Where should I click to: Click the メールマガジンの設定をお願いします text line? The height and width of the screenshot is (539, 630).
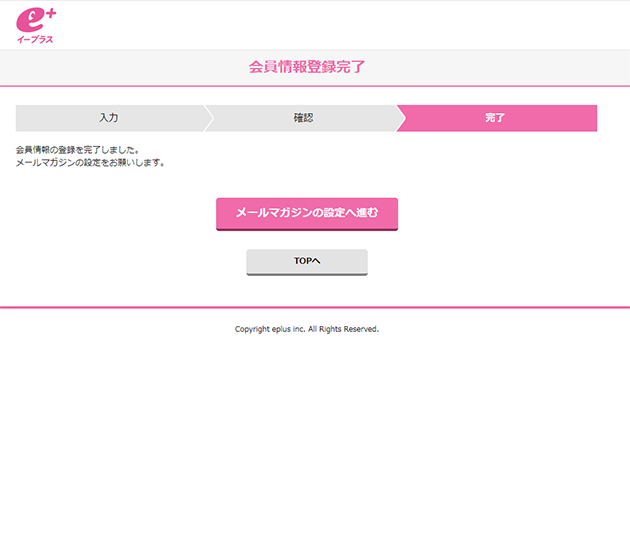[x=90, y=162]
